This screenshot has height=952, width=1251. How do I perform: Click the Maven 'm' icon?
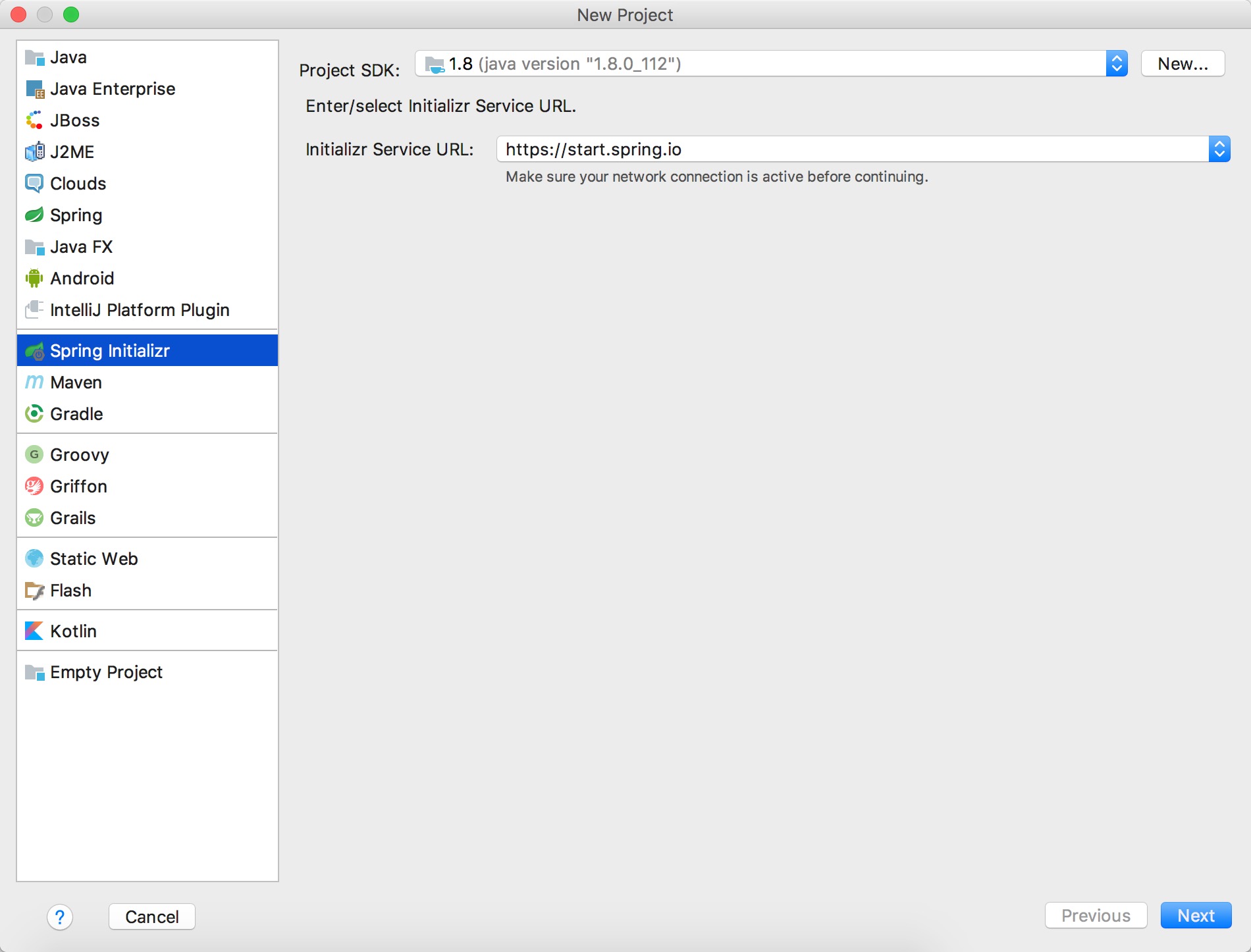pos(34,383)
